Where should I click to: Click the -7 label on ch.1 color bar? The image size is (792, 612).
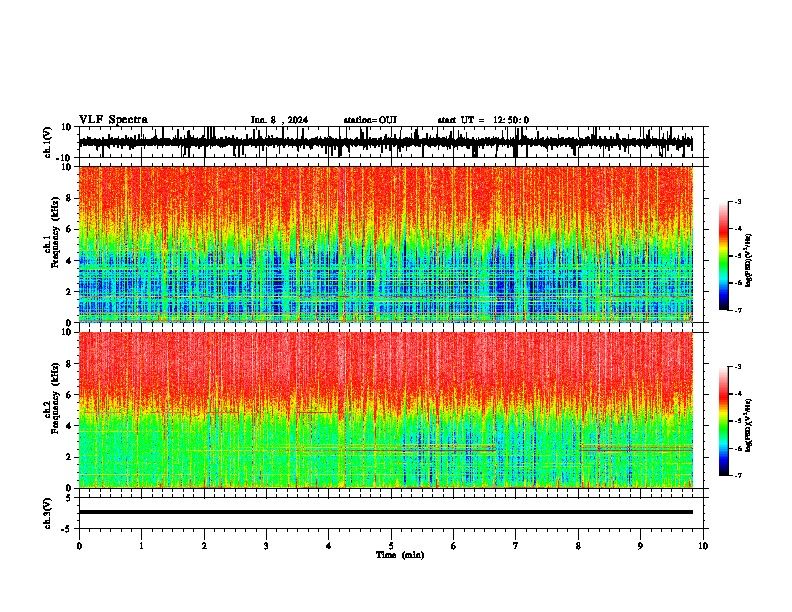pyautogui.click(x=737, y=310)
